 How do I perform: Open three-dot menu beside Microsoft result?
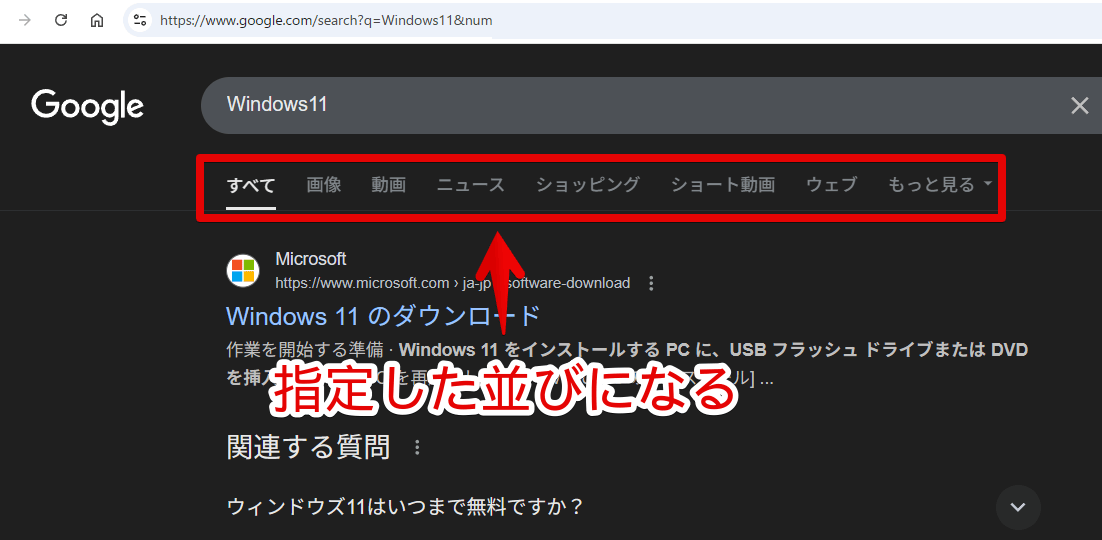651,283
